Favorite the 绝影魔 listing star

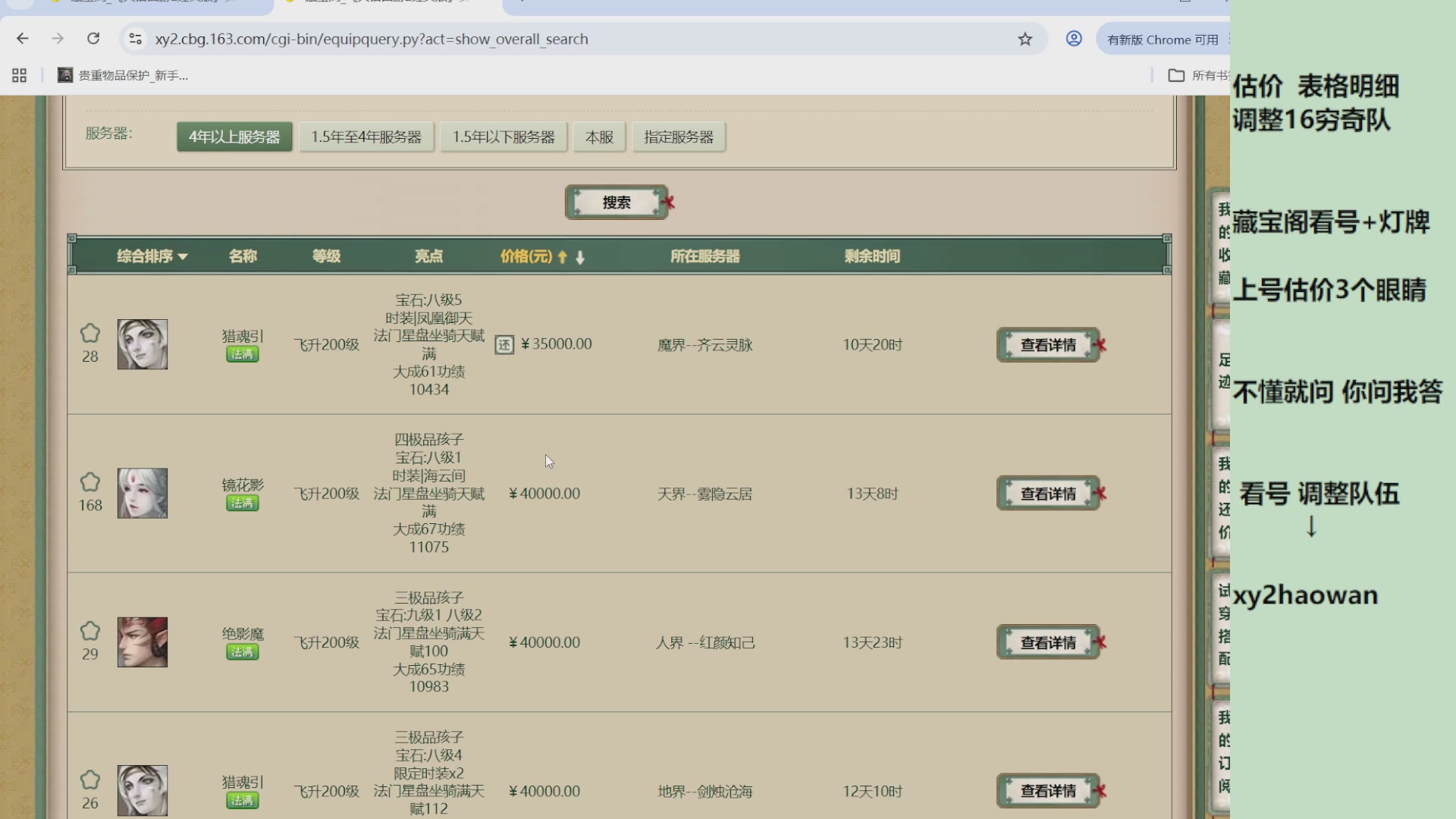point(90,631)
